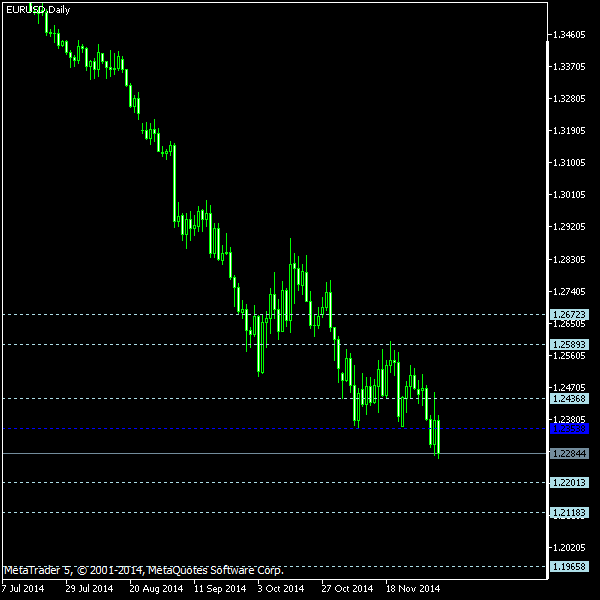Click the 1.24368 price level label
This screenshot has height=600, width=600.
click(569, 398)
